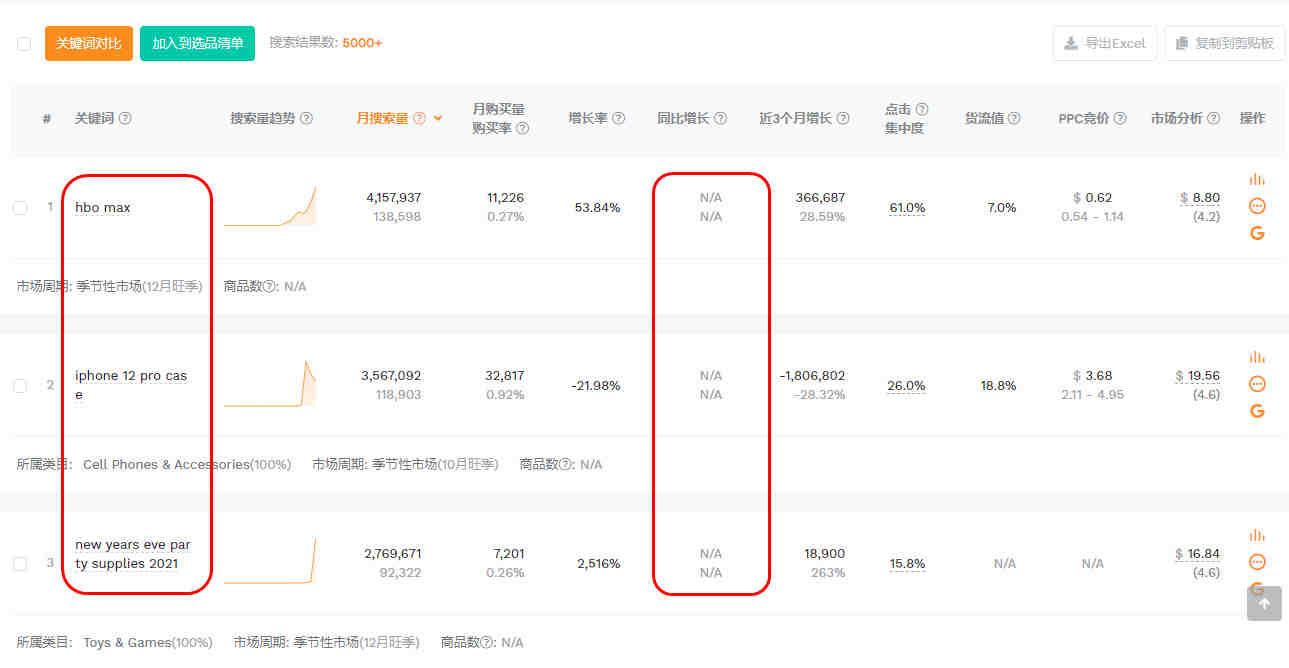Check the new years eve party supplies checkbox
This screenshot has height=668, width=1289.
point(20,564)
